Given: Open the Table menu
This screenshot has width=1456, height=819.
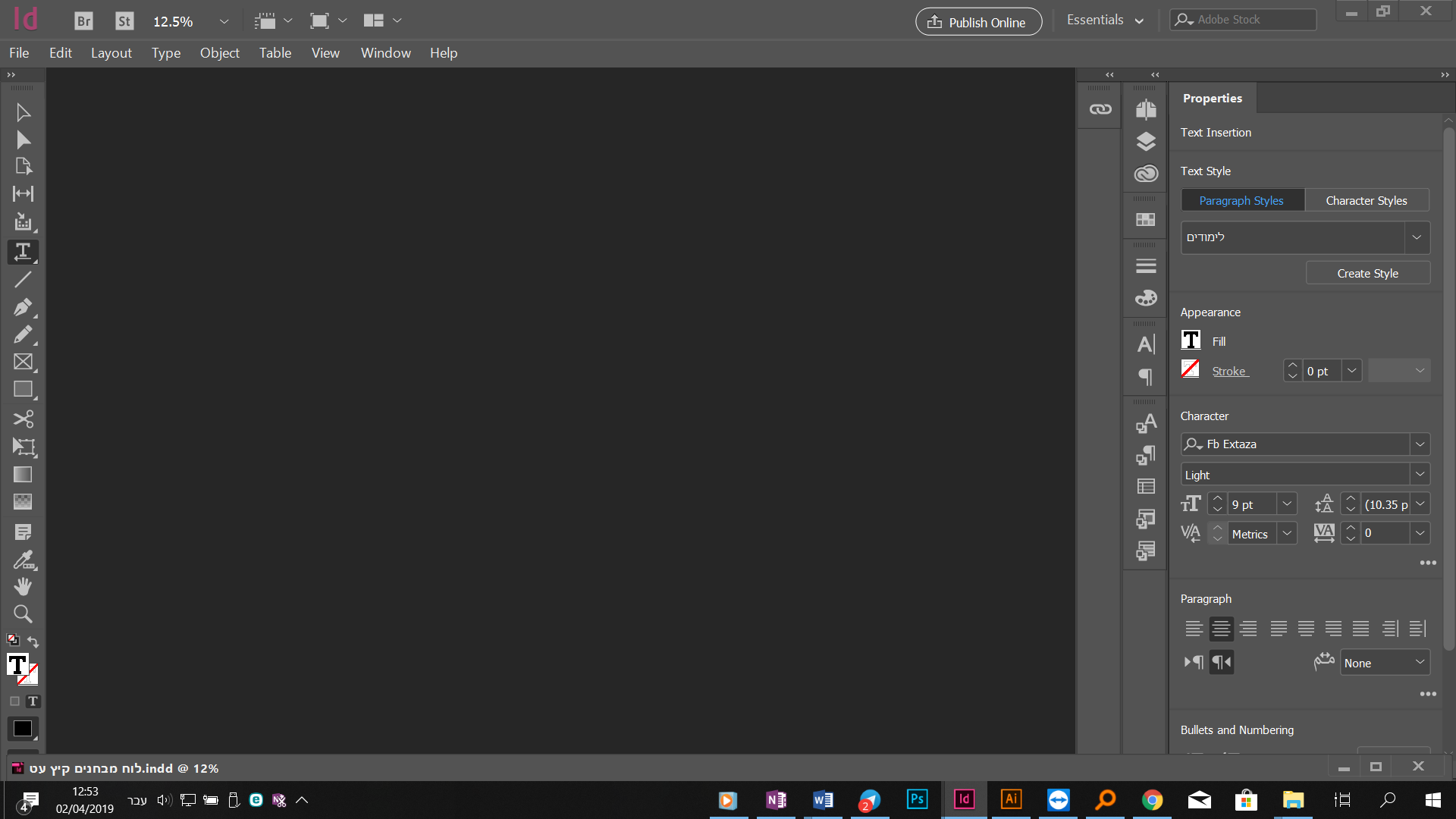Looking at the screenshot, I should (275, 52).
